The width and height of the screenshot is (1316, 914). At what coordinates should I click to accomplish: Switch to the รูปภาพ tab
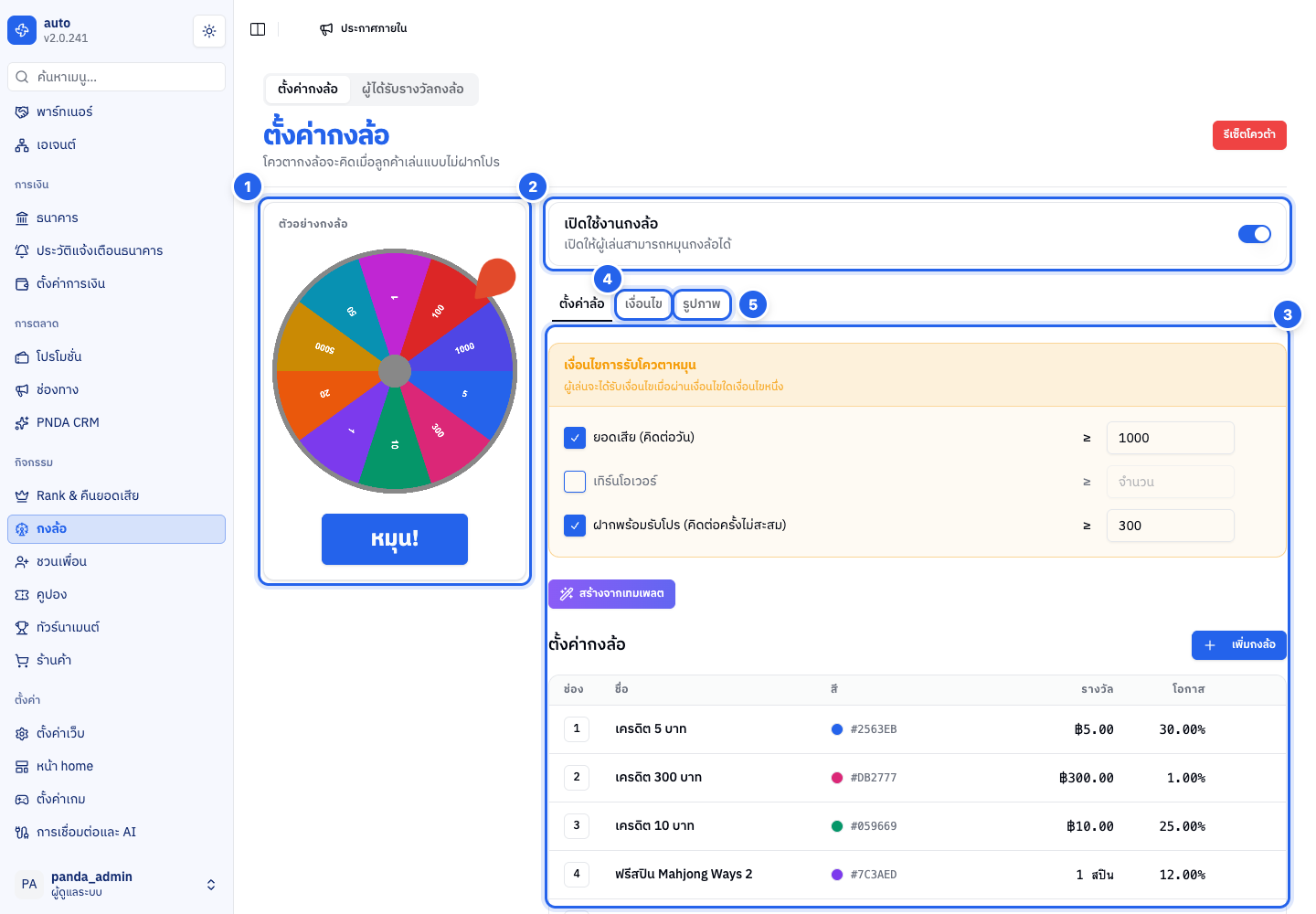tap(702, 304)
